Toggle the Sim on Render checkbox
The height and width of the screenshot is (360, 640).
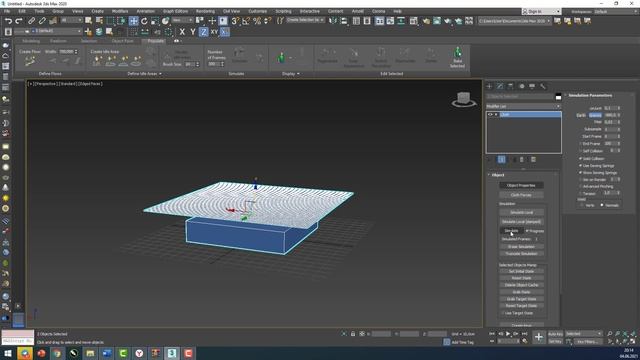tap(580, 180)
